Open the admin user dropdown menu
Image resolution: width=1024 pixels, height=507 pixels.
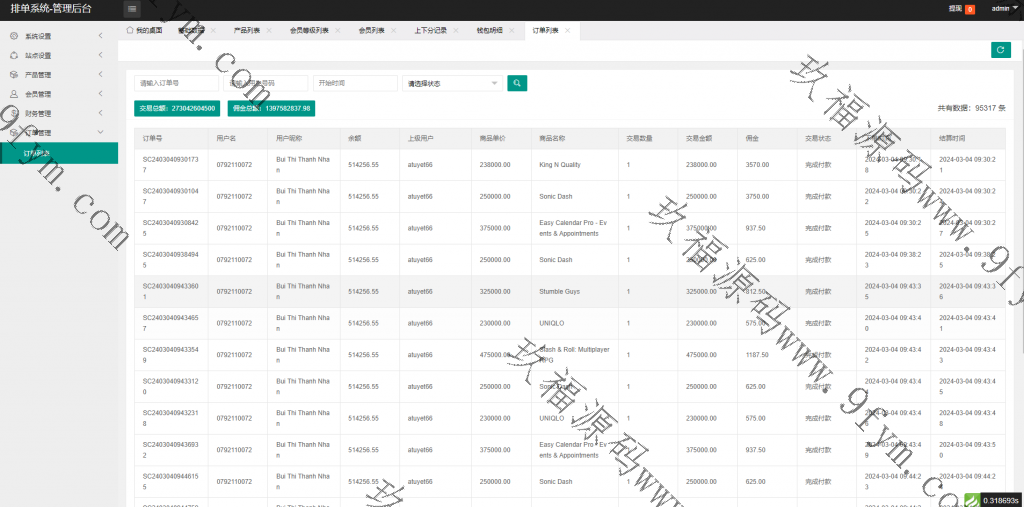(1002, 8)
